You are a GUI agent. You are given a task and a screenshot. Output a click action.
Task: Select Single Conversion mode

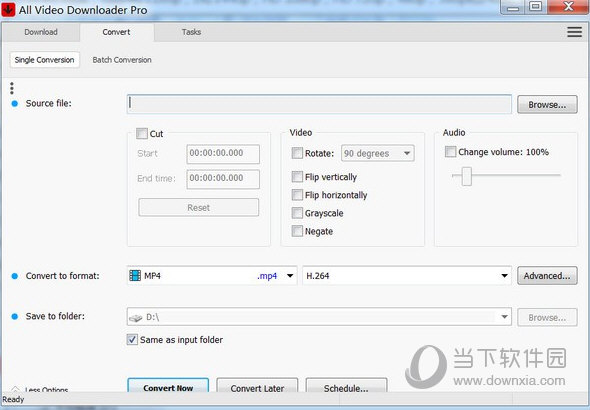point(44,60)
